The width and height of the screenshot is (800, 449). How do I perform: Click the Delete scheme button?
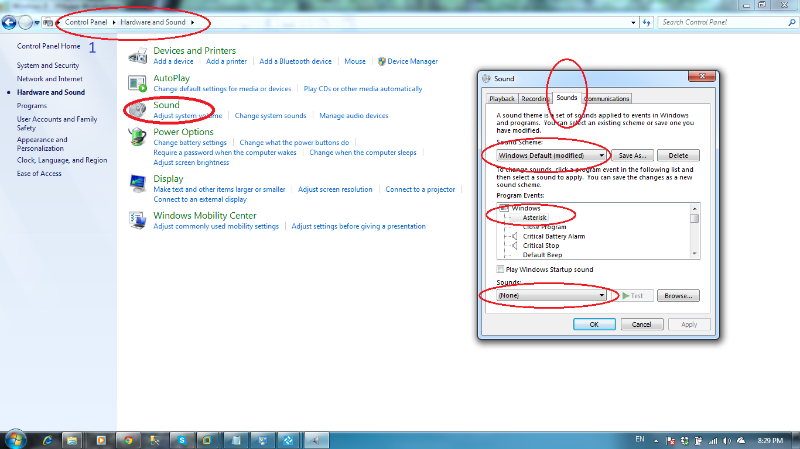[678, 156]
